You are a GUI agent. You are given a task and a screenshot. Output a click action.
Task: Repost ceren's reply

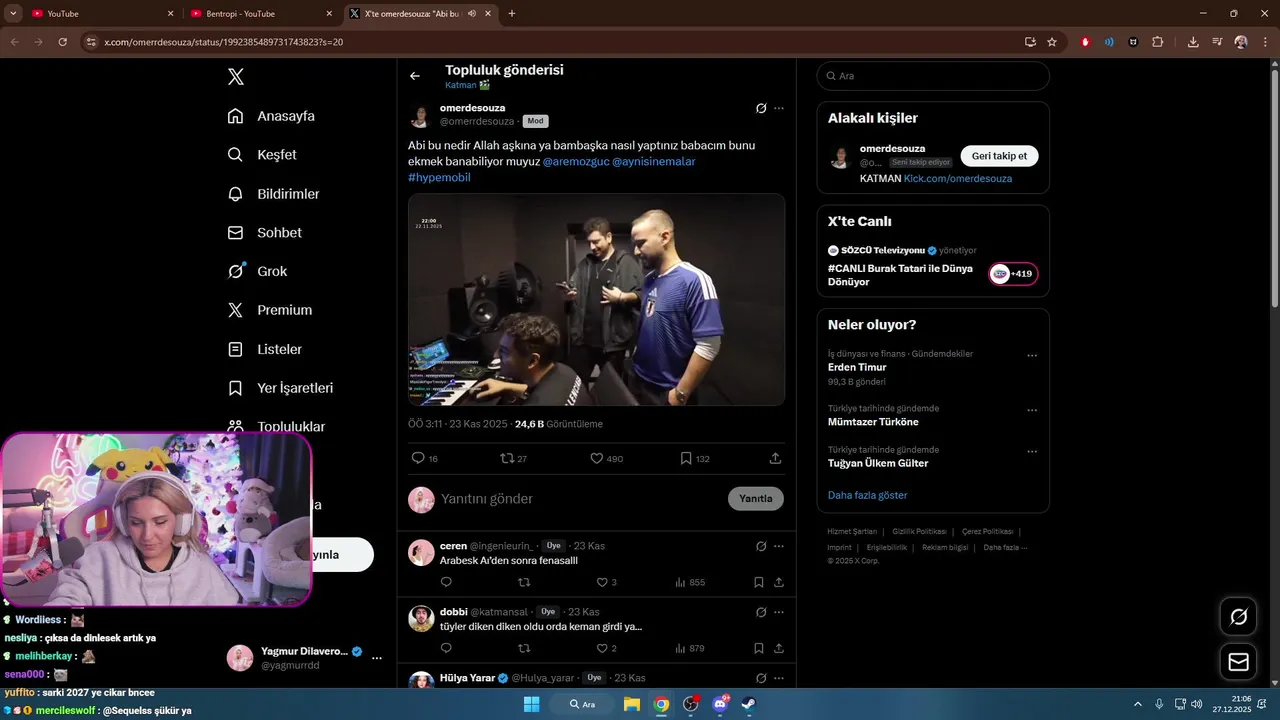[x=524, y=582]
